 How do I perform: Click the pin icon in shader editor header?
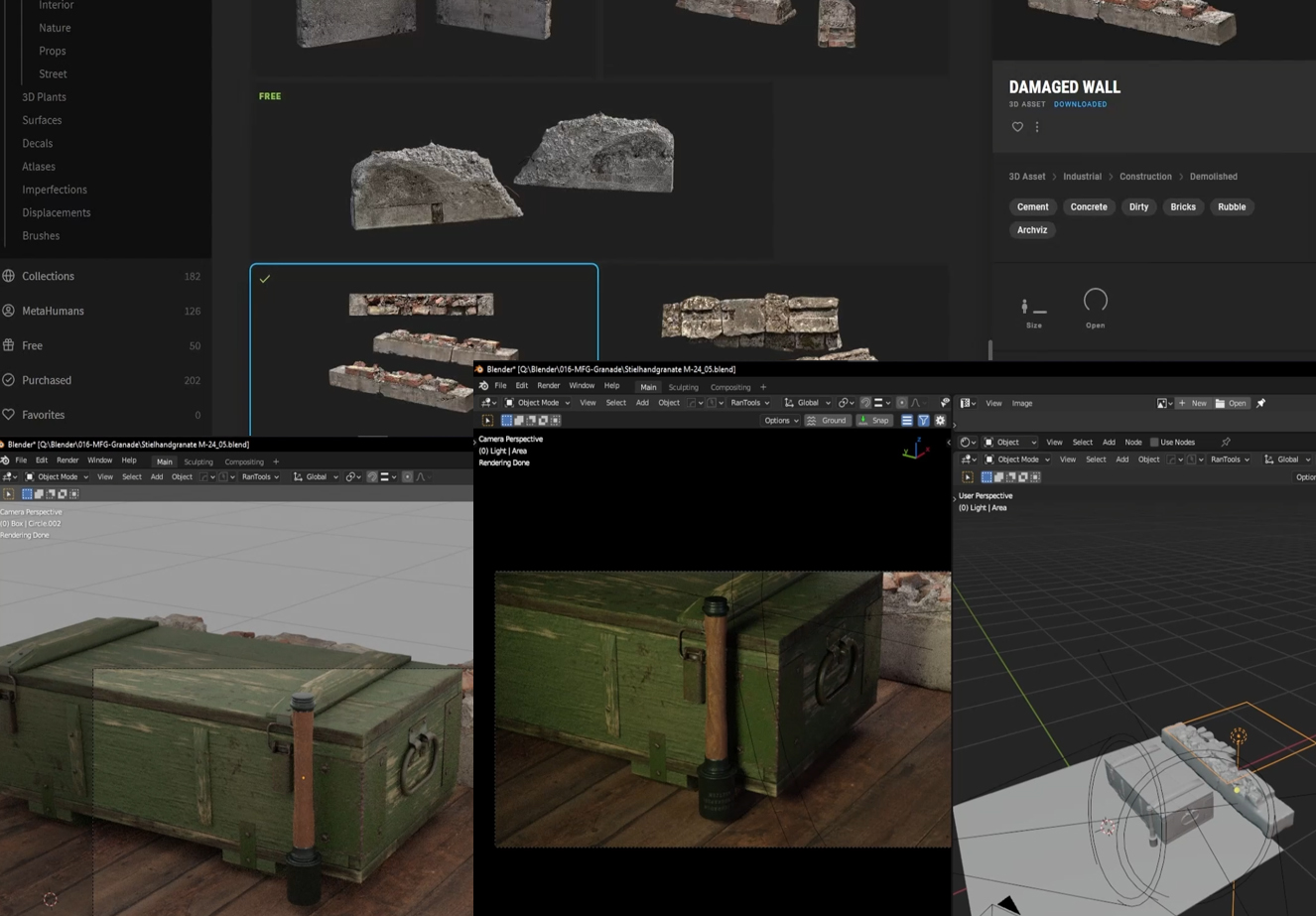[x=1226, y=443]
